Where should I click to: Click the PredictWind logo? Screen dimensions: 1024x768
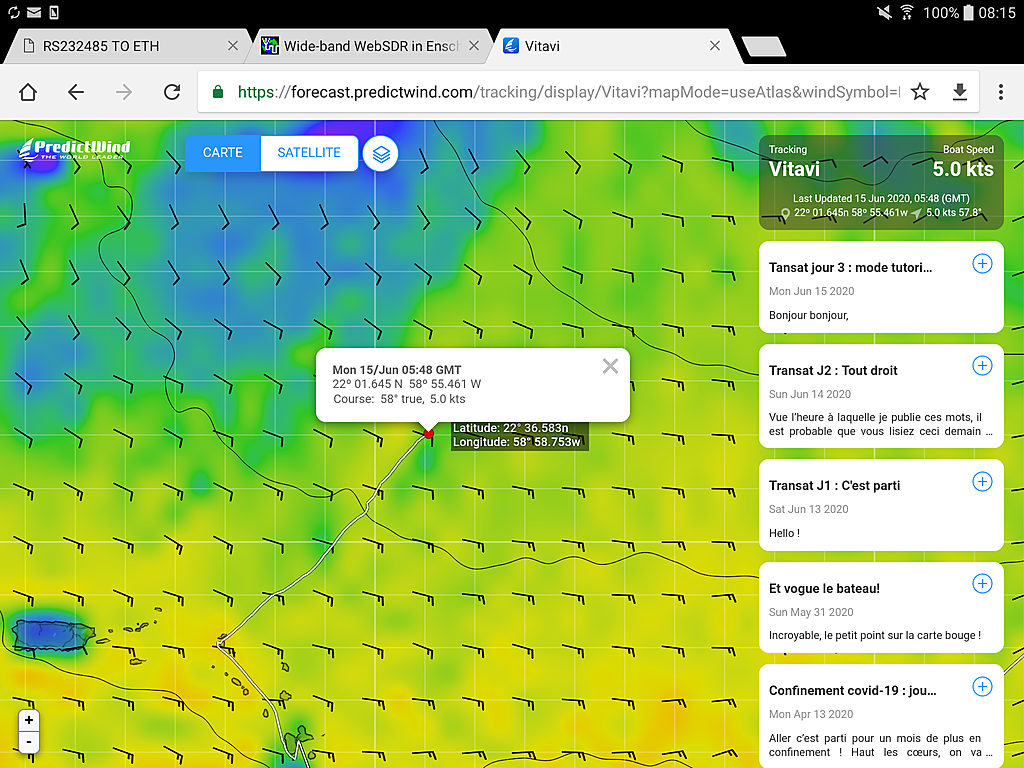pyautogui.click(x=74, y=150)
